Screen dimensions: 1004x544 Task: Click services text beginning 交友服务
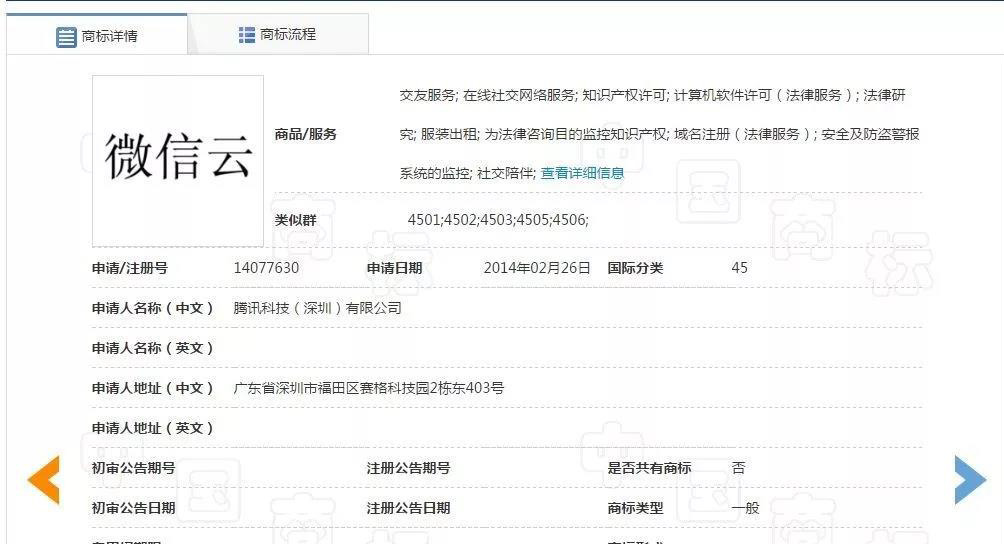tap(660, 134)
